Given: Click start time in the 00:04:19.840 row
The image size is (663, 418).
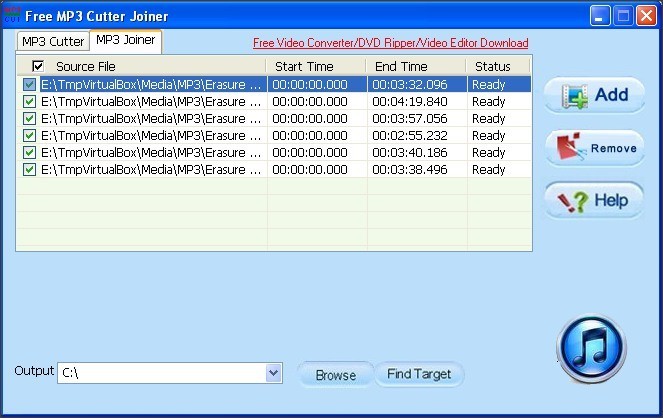Looking at the screenshot, I should pos(310,102).
